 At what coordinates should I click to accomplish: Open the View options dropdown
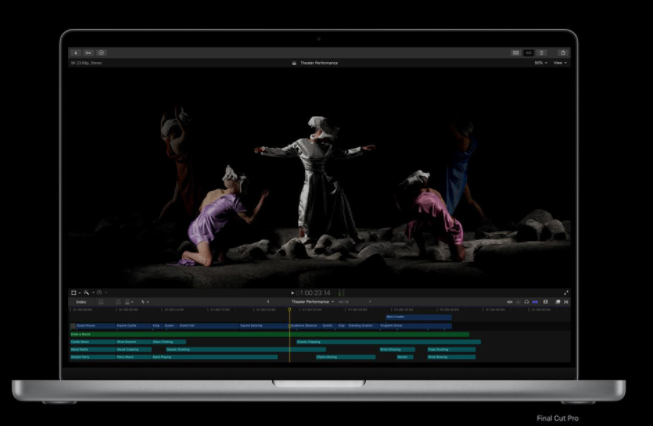[x=560, y=63]
